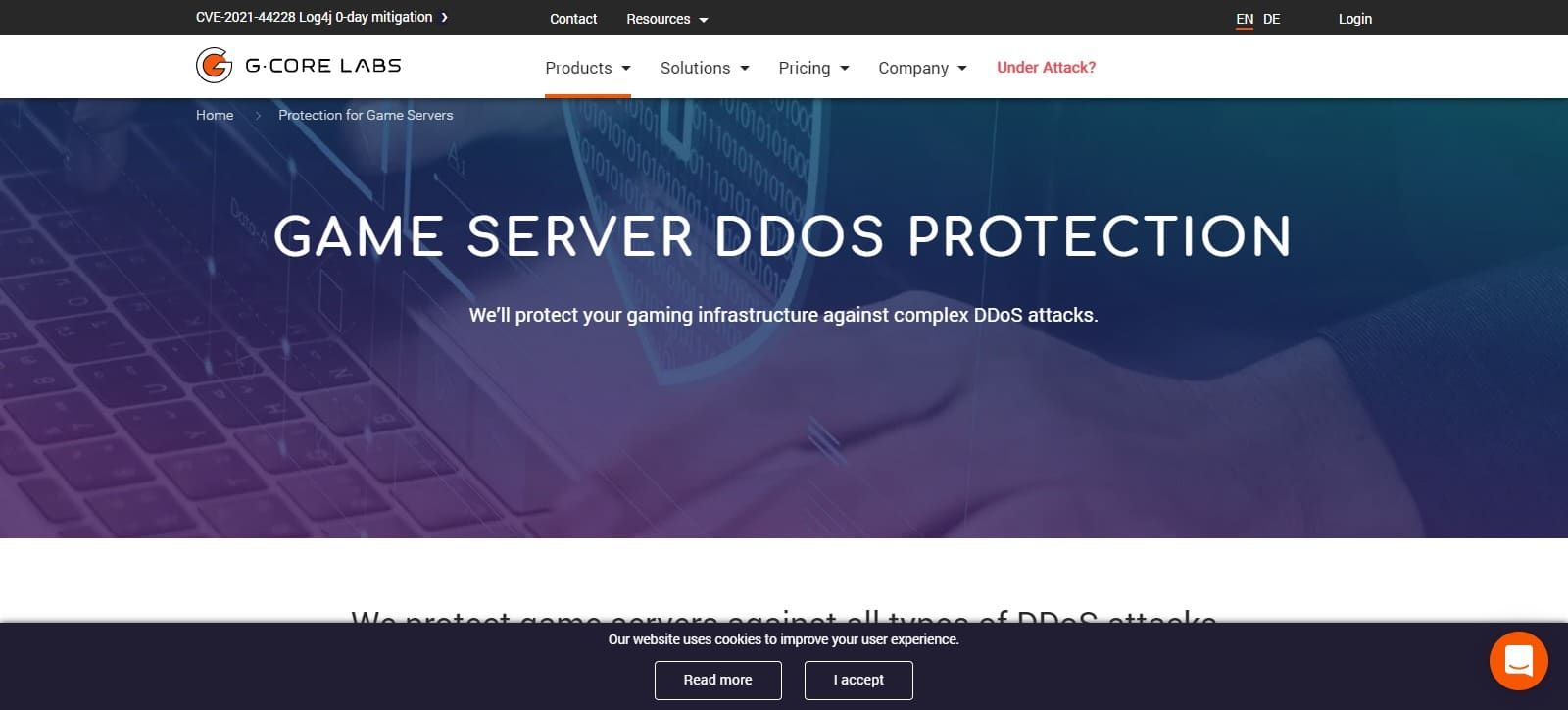The image size is (1568, 710).
Task: Click Read more about cookies
Action: click(718, 680)
